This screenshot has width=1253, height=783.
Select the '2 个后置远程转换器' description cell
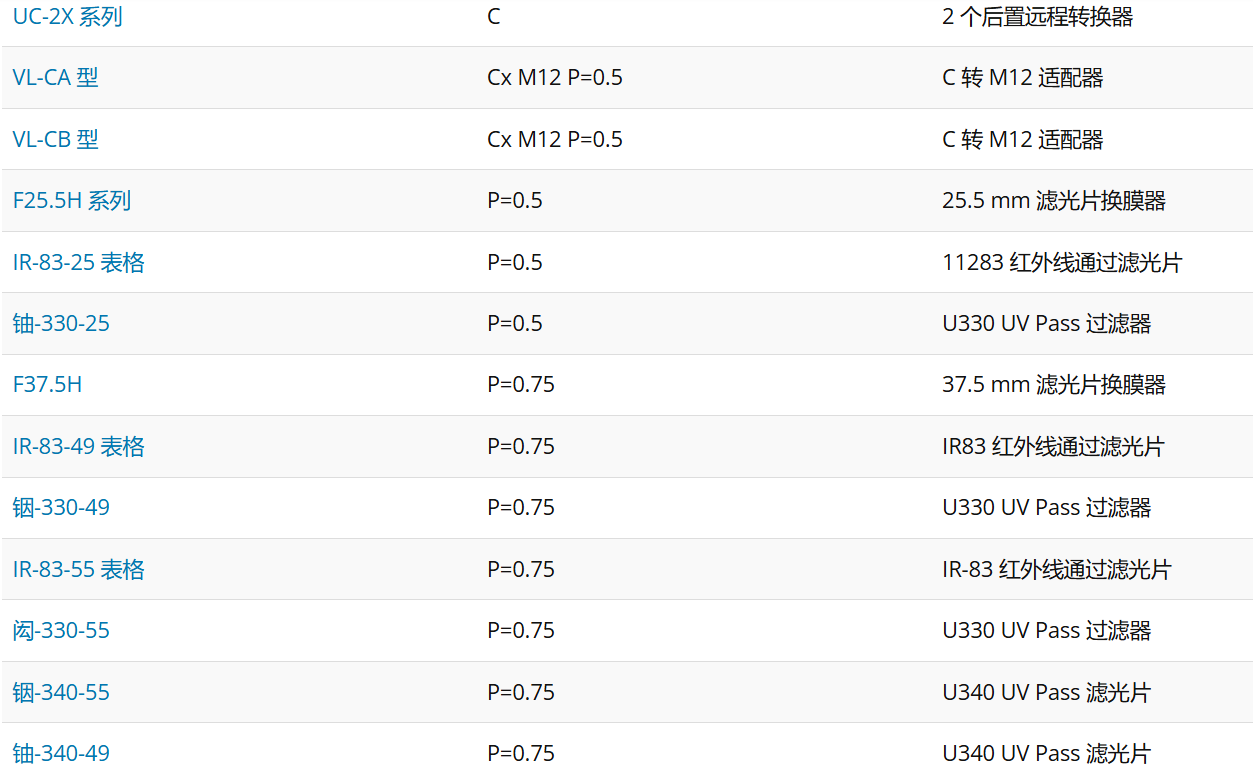pos(1037,16)
